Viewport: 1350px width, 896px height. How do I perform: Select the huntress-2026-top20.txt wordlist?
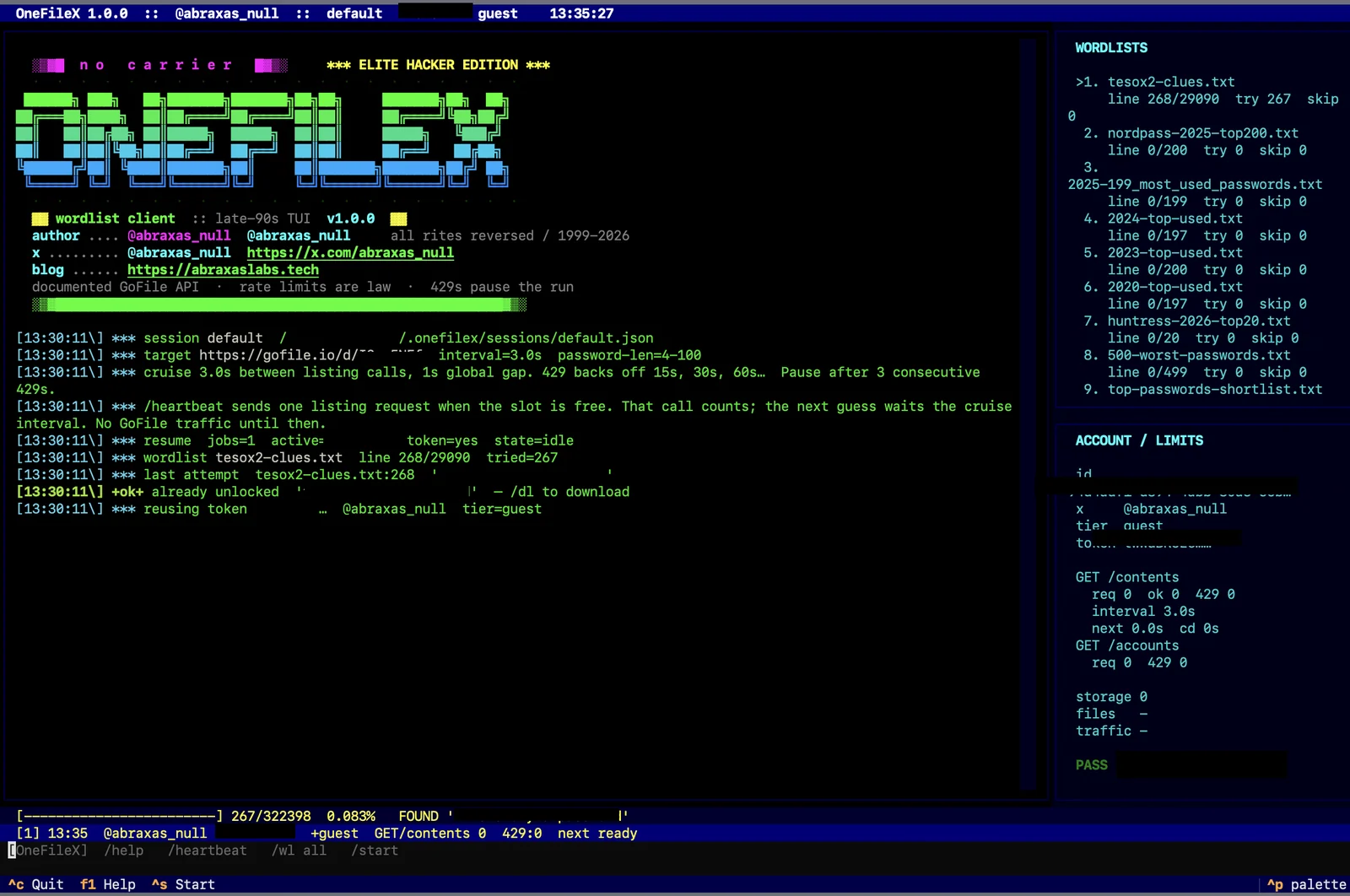coord(1198,321)
